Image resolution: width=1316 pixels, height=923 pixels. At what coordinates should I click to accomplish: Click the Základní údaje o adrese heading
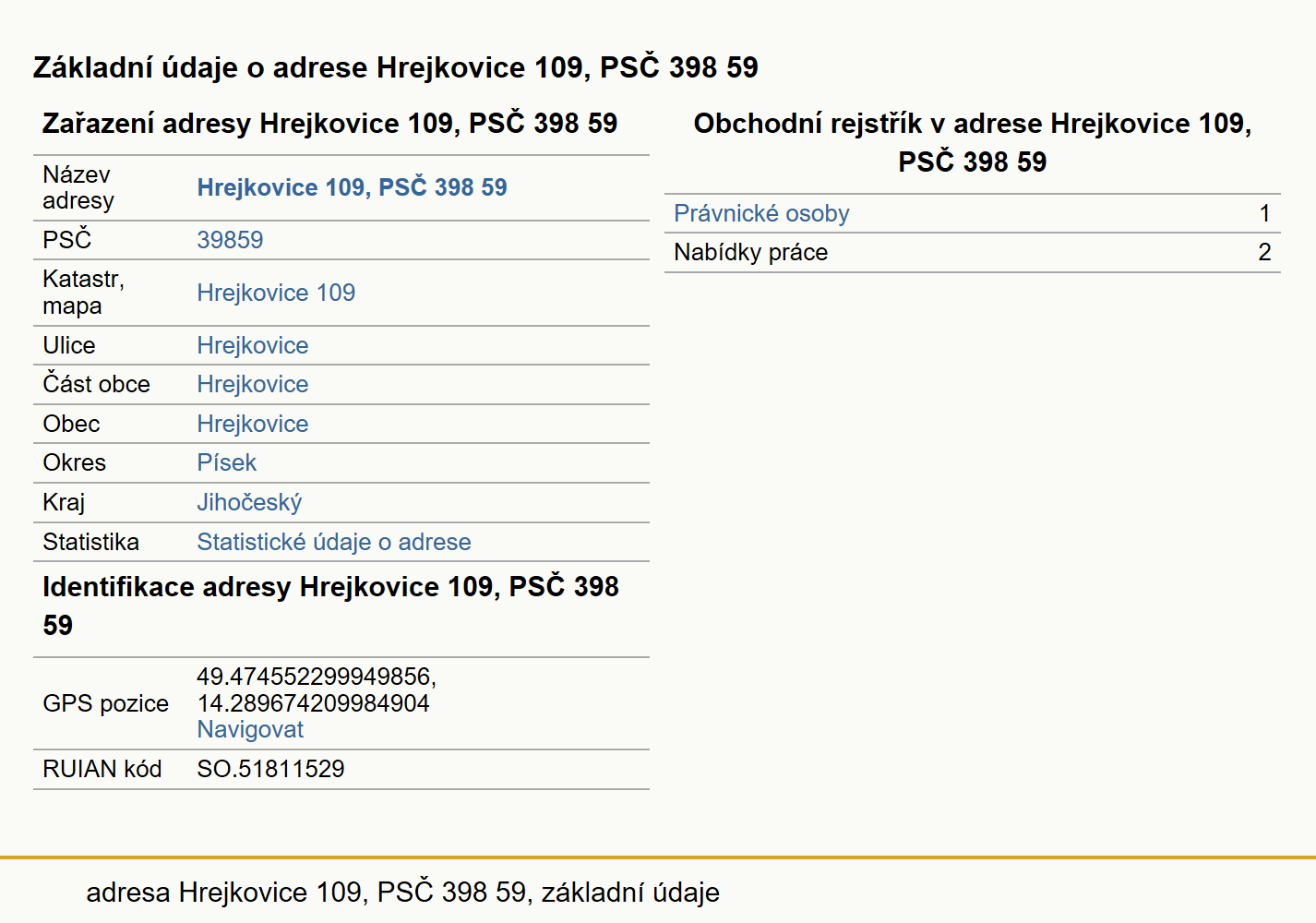click(396, 67)
